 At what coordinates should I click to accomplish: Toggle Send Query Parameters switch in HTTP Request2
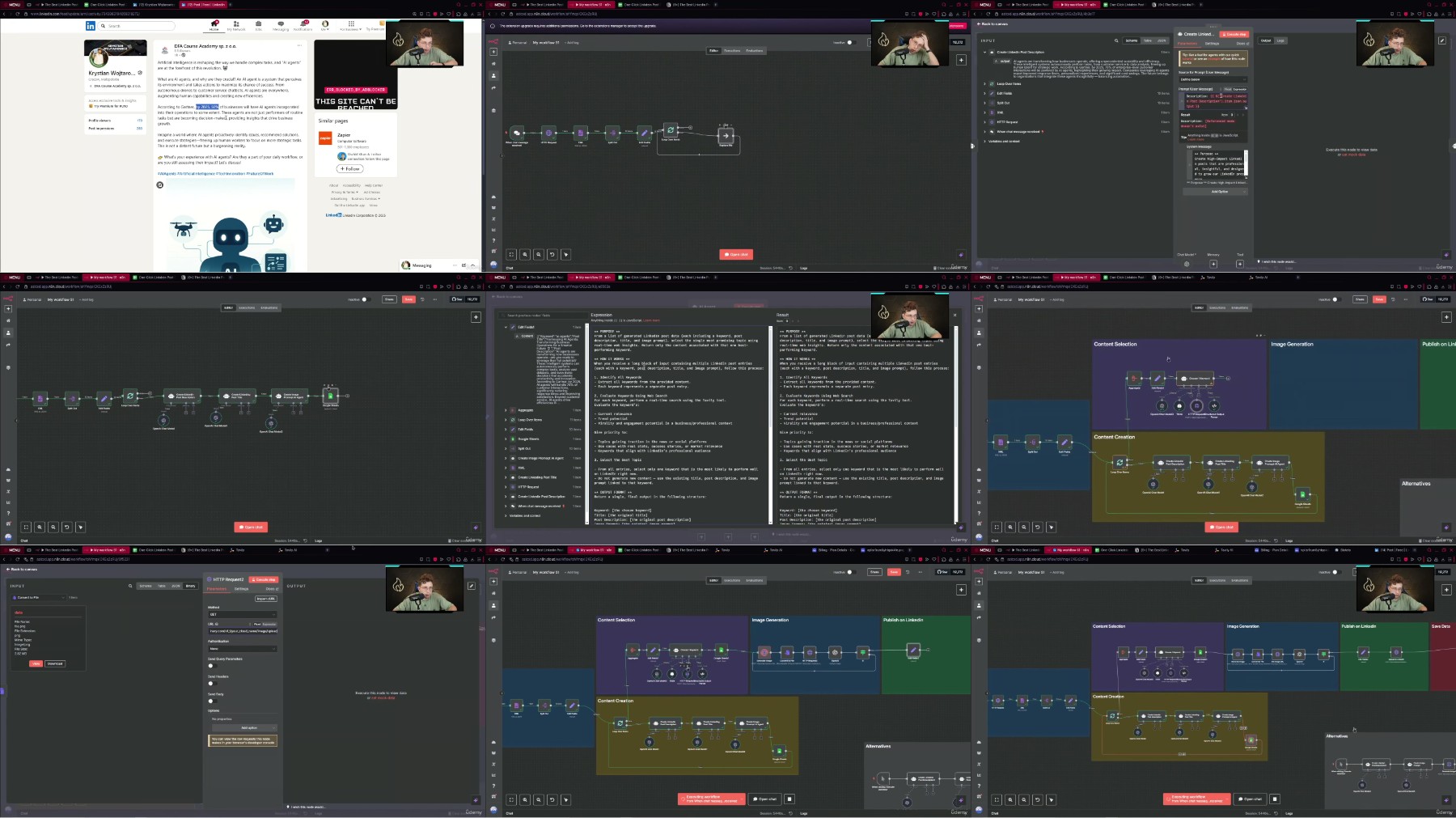click(213, 666)
